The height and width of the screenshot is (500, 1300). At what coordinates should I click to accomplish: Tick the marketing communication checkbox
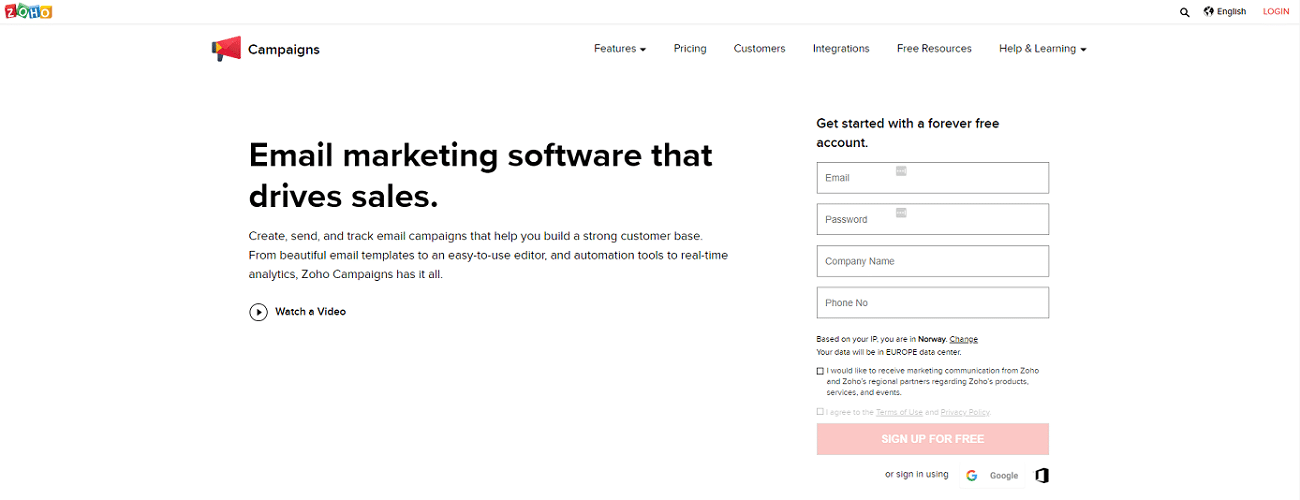820,371
